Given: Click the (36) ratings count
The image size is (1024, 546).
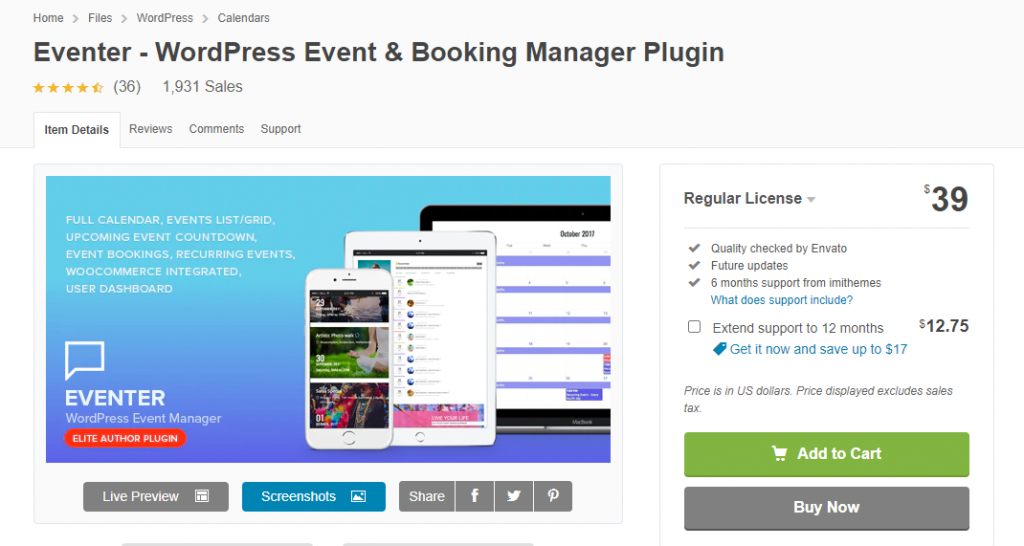Looking at the screenshot, I should click(x=127, y=86).
